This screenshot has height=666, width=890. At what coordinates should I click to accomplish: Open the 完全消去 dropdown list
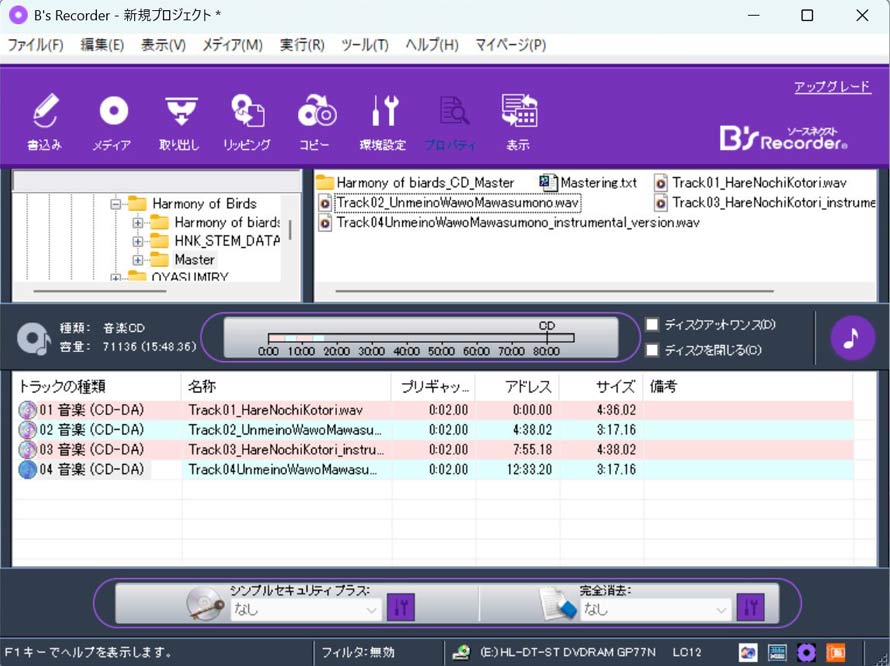(655, 609)
